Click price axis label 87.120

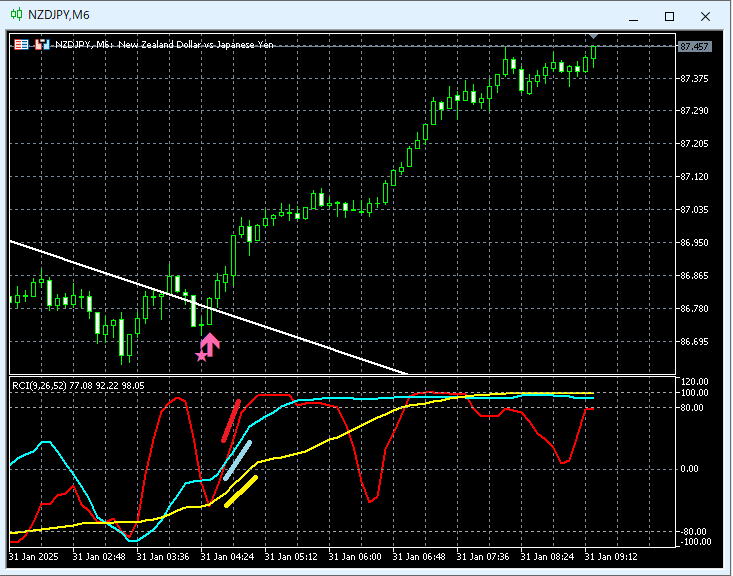coord(694,177)
